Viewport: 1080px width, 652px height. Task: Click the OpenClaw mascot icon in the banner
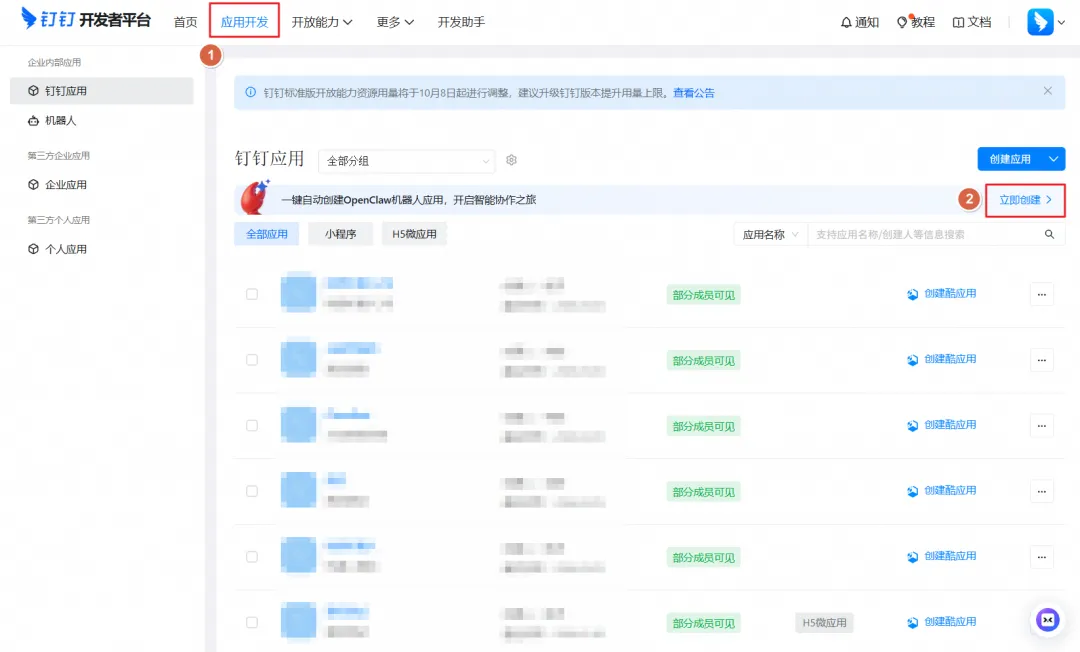click(255, 198)
